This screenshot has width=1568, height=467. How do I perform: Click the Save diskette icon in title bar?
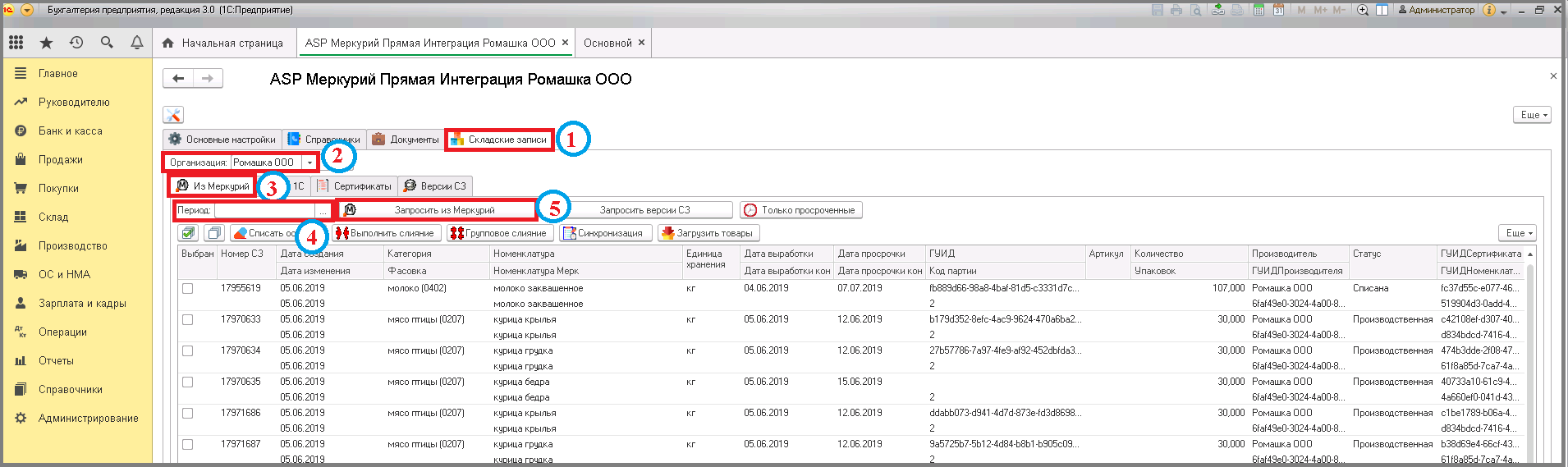1158,10
